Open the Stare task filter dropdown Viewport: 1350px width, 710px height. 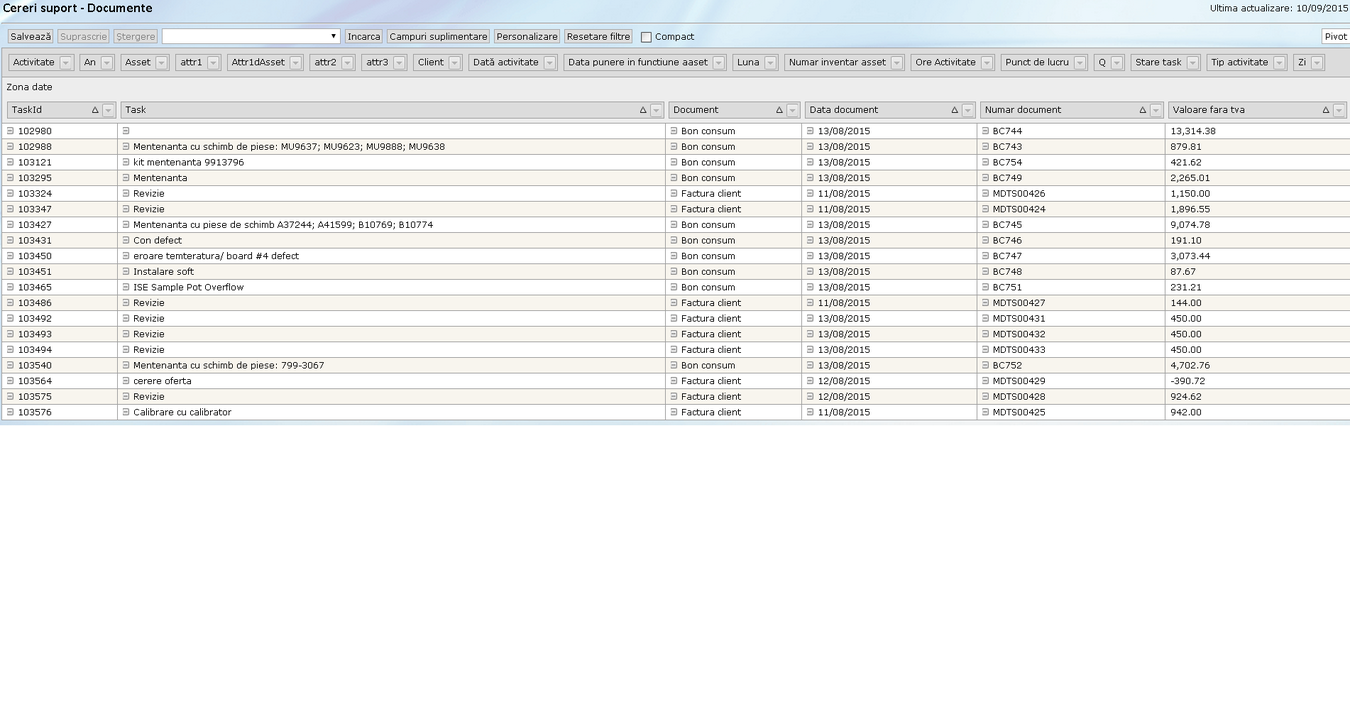pyautogui.click(x=1193, y=62)
